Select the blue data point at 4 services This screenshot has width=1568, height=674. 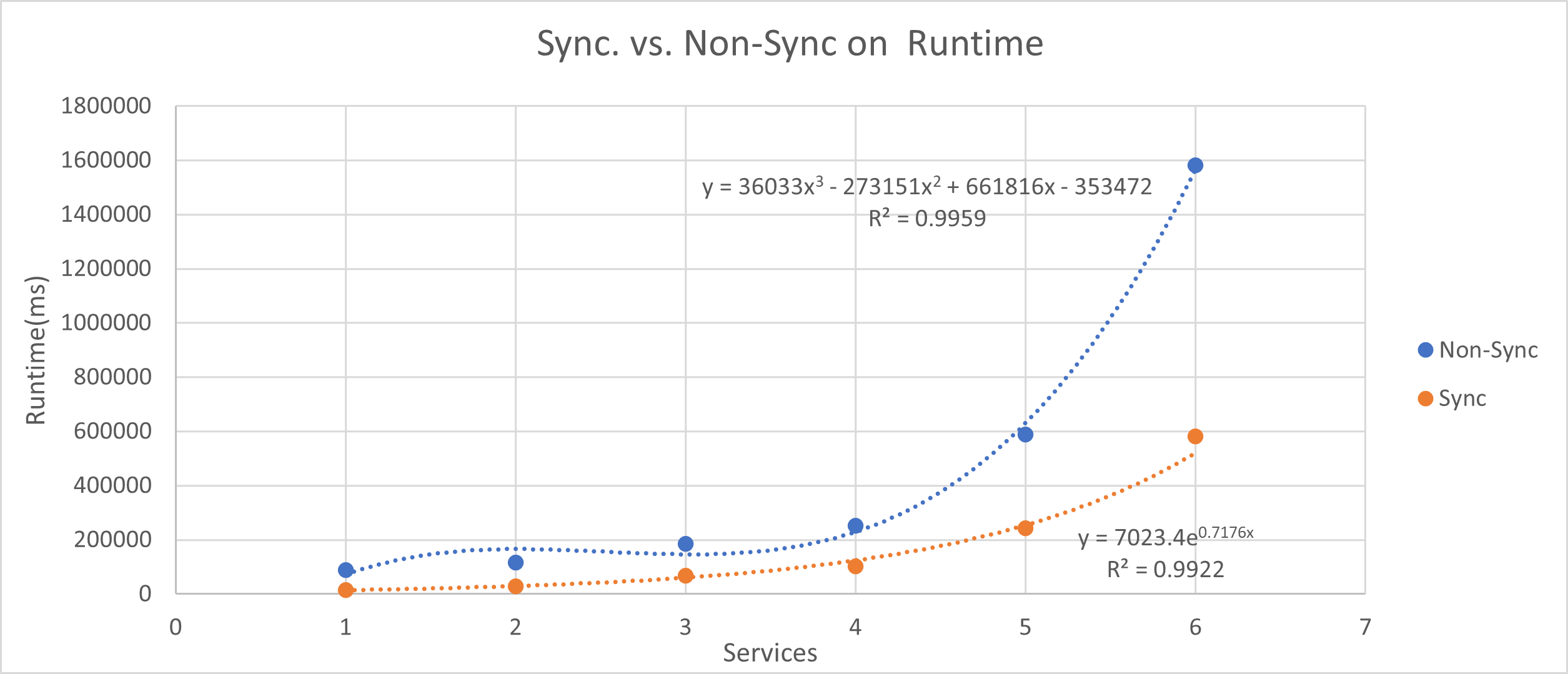point(855,526)
